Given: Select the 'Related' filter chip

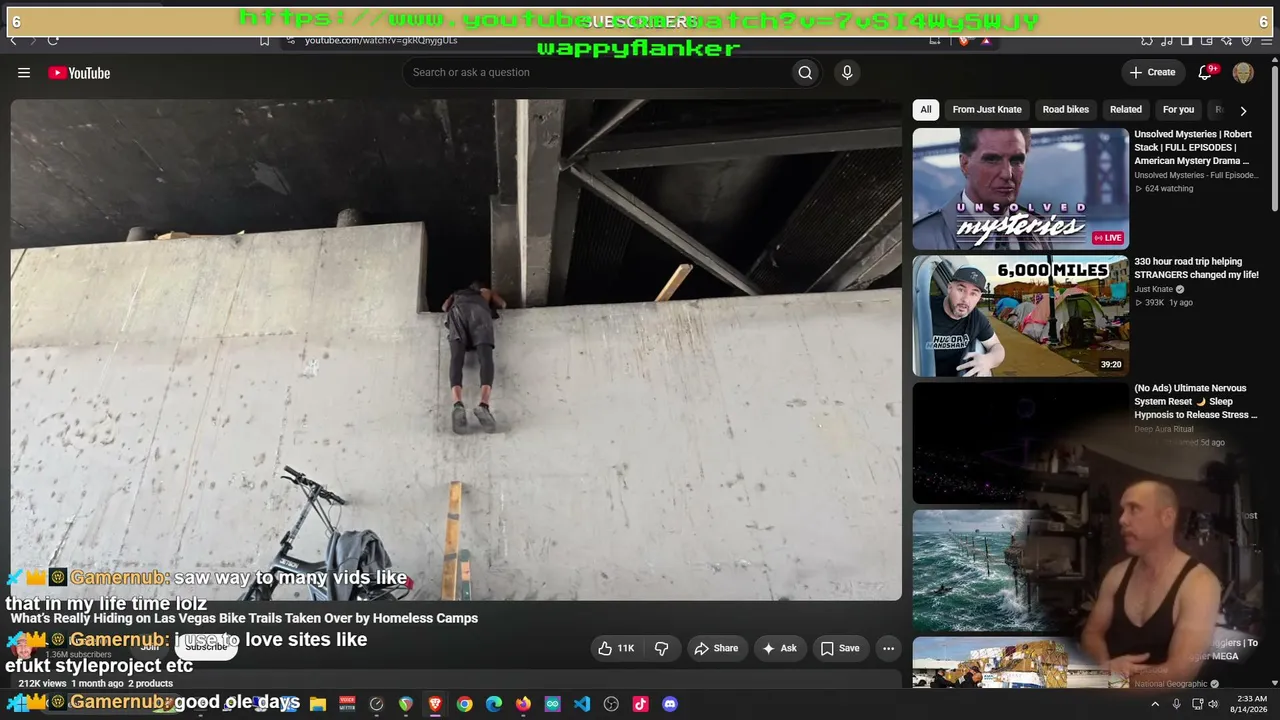Looking at the screenshot, I should (1126, 110).
